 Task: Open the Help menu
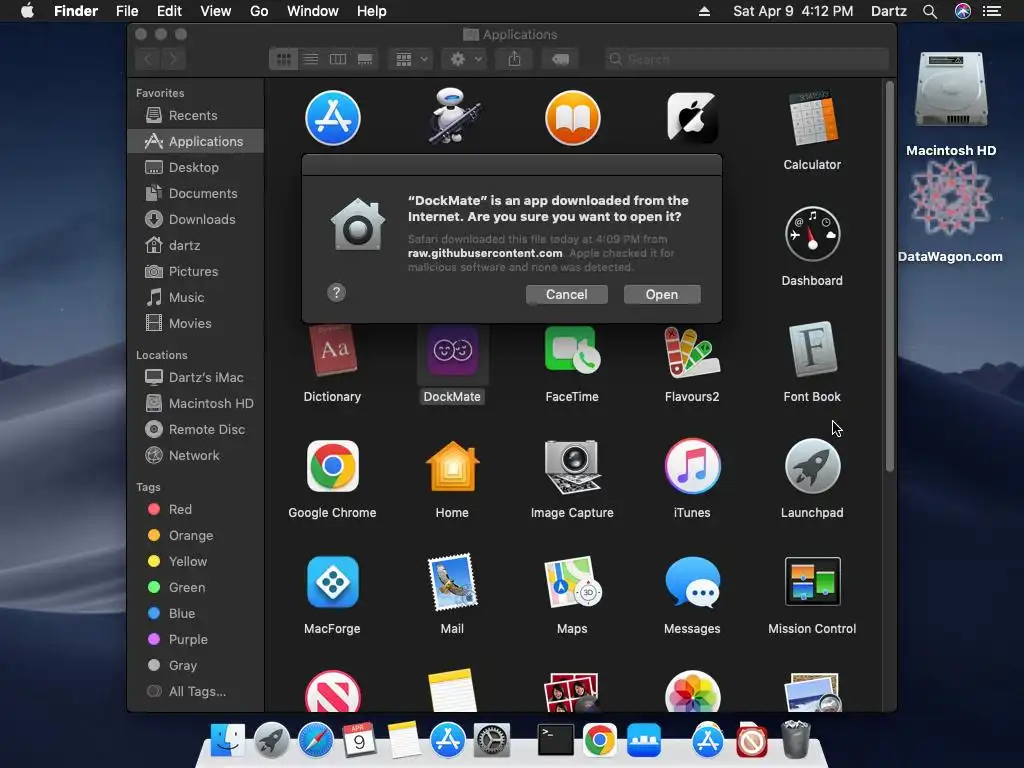pos(372,11)
